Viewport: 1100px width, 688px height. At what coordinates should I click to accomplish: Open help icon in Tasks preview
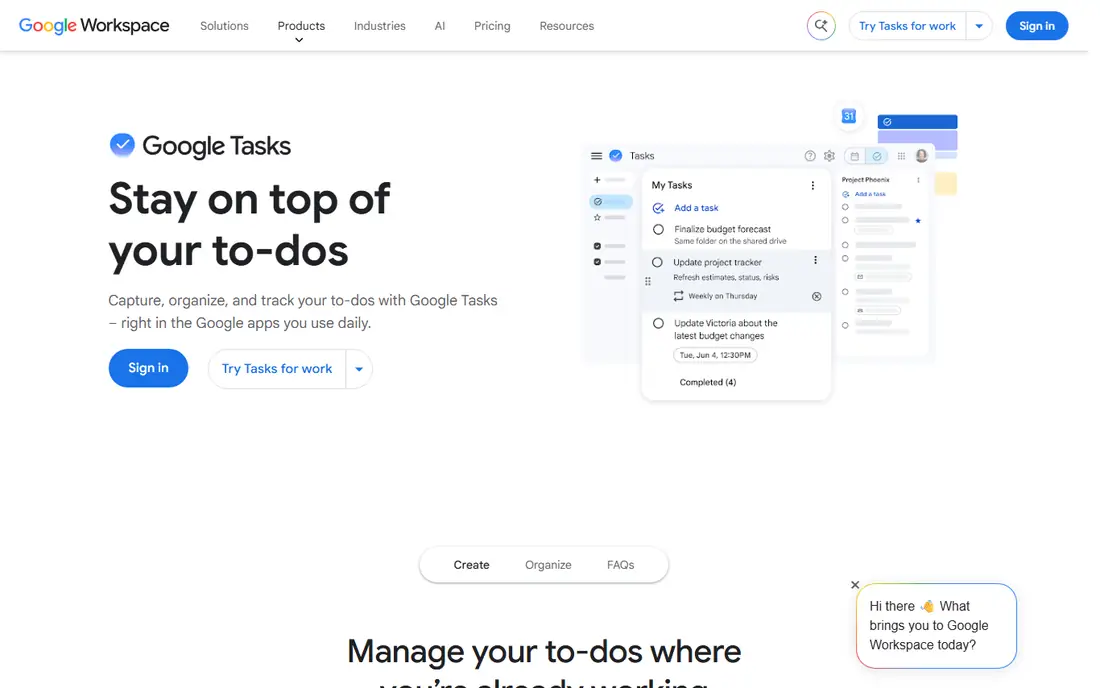[810, 156]
